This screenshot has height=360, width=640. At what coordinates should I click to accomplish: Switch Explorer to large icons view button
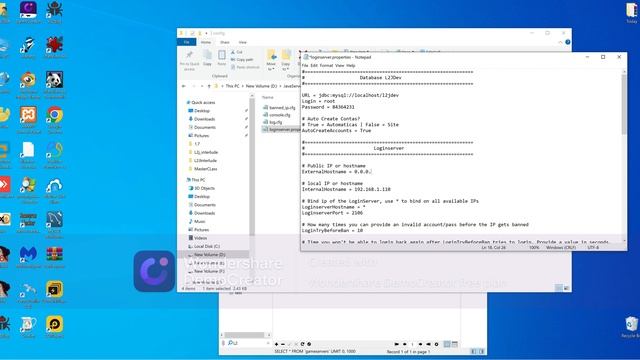point(566,288)
